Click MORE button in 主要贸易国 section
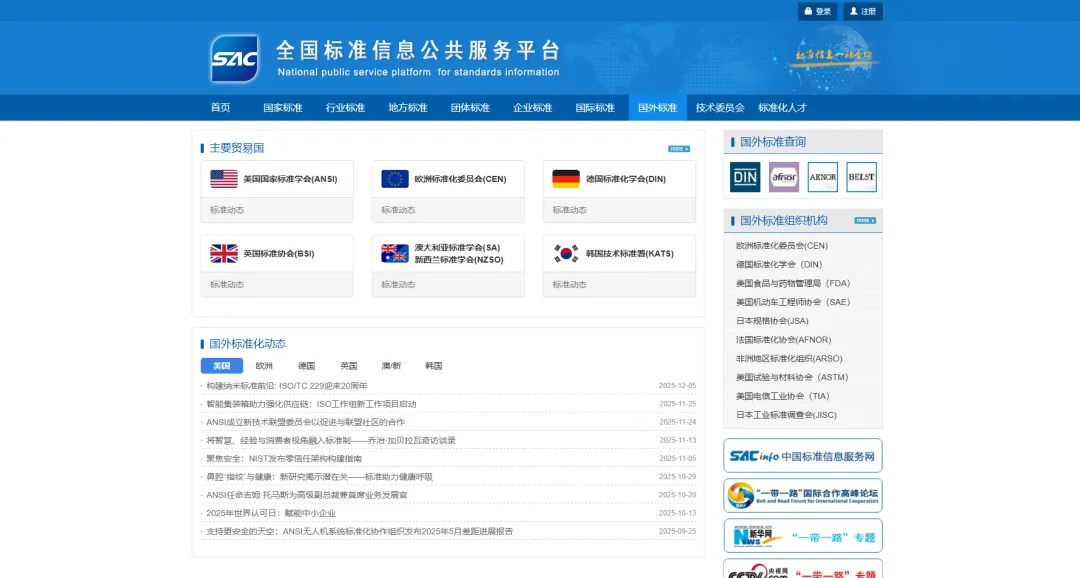The width and height of the screenshot is (1080, 578). (x=678, y=149)
